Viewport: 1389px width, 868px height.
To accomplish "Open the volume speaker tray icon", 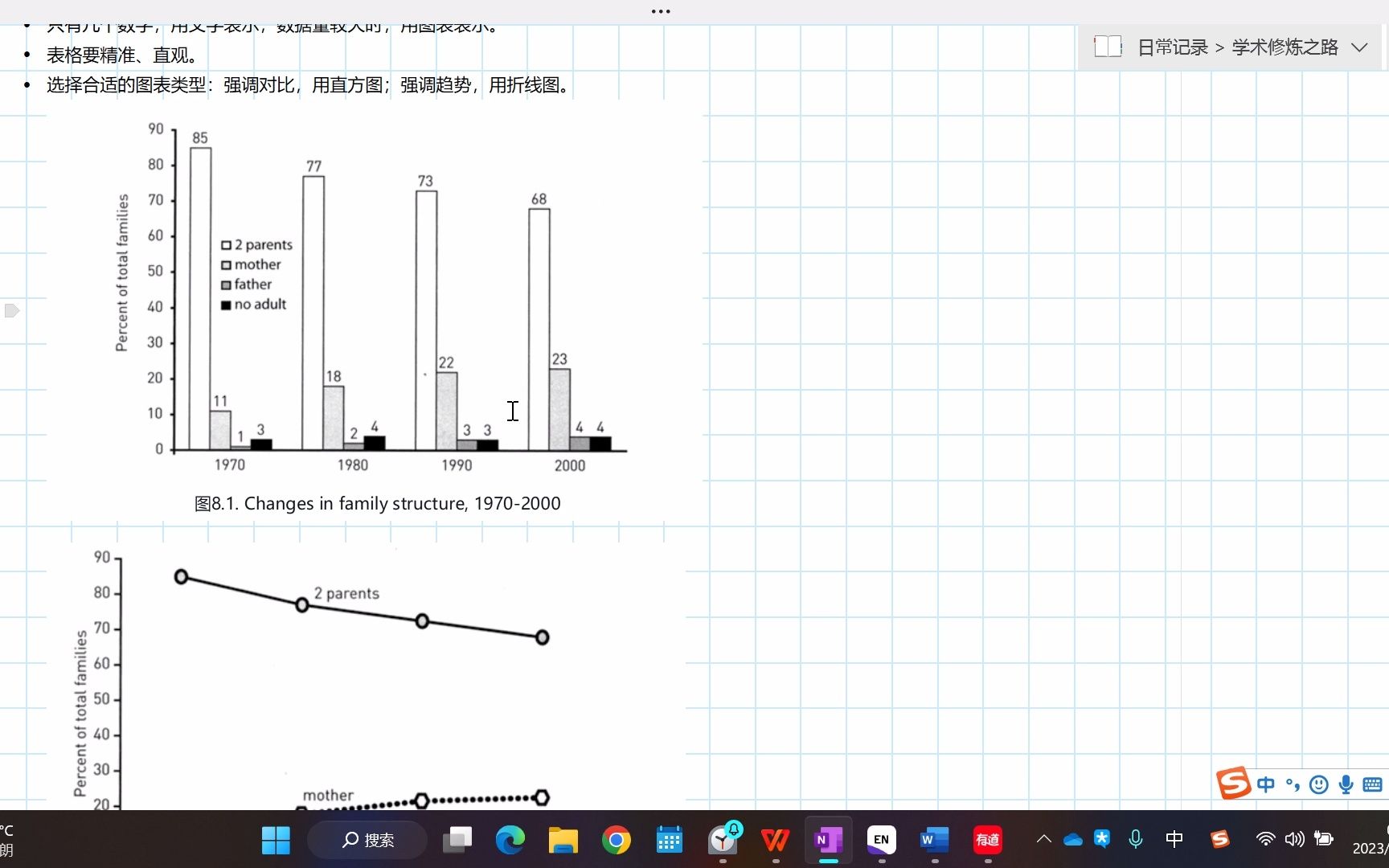I will click(x=1294, y=839).
